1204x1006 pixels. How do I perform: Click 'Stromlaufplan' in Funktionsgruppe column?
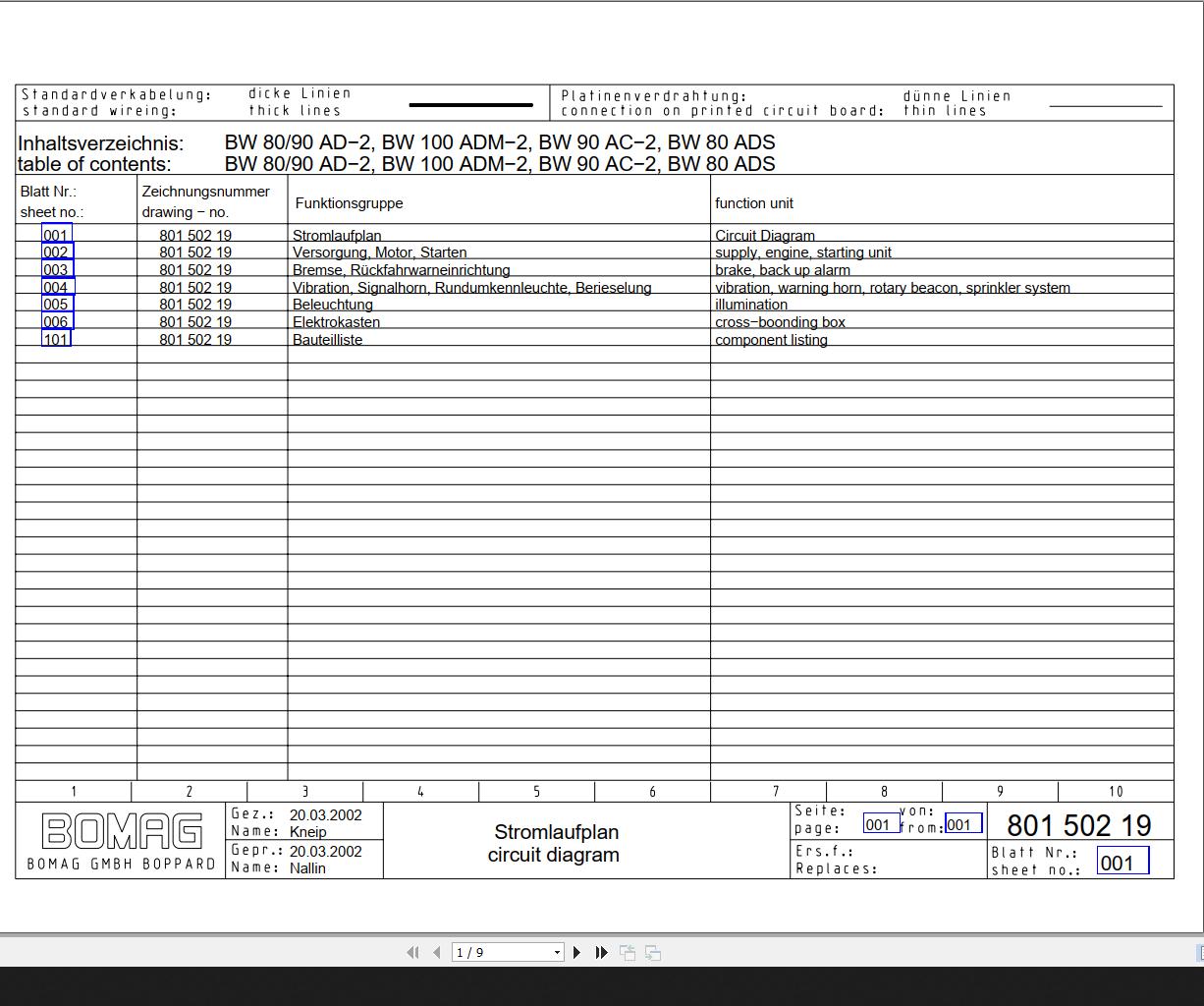pos(337,236)
